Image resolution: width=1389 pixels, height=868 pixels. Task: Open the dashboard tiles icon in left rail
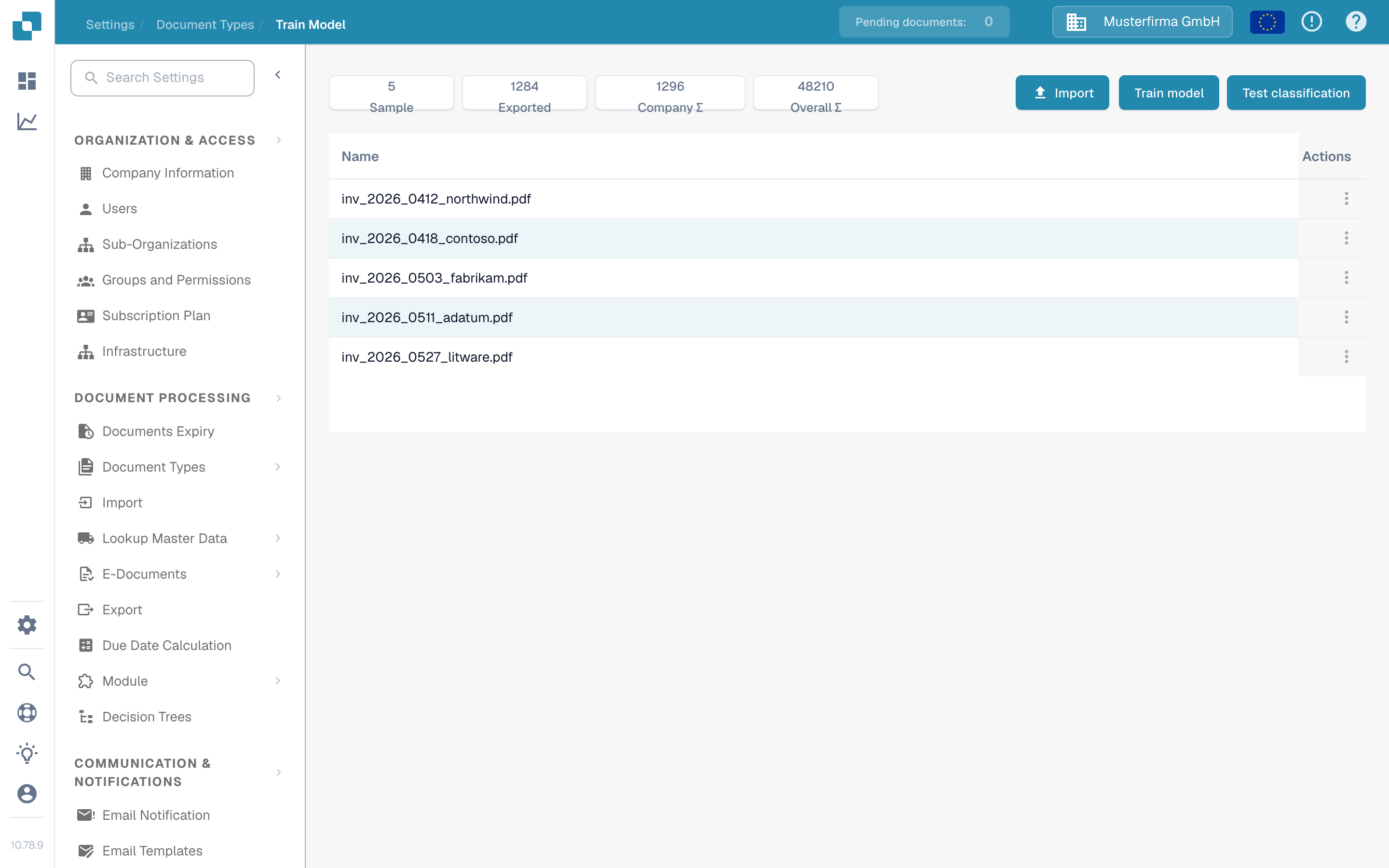pos(27,81)
